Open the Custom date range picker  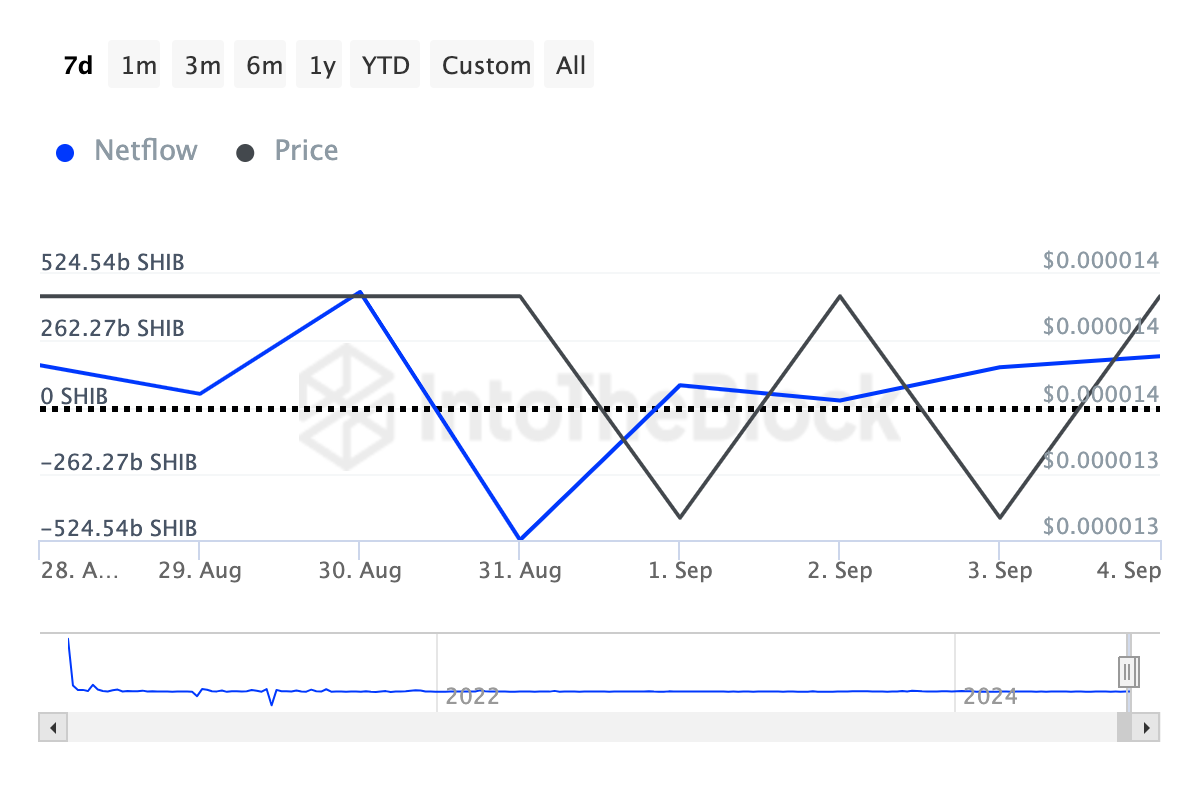point(486,66)
